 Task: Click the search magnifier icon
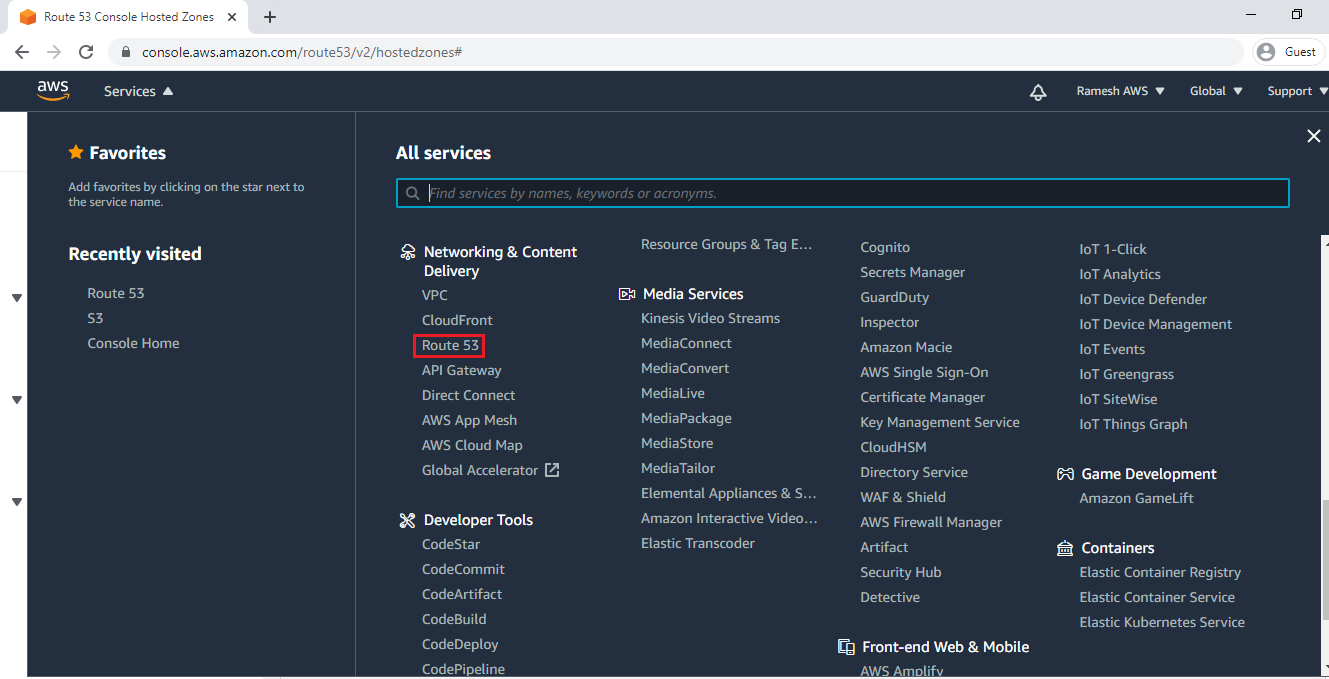413,193
